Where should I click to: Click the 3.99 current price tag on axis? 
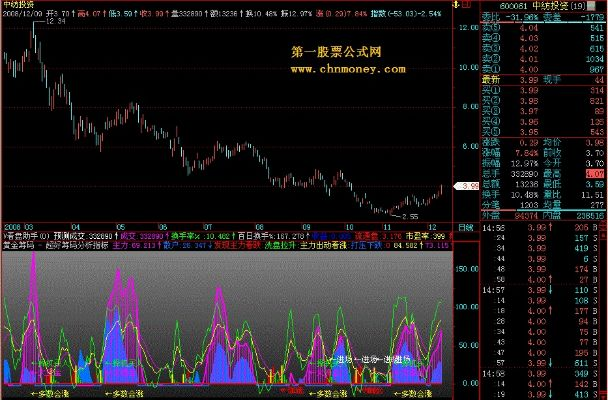pyautogui.click(x=467, y=187)
